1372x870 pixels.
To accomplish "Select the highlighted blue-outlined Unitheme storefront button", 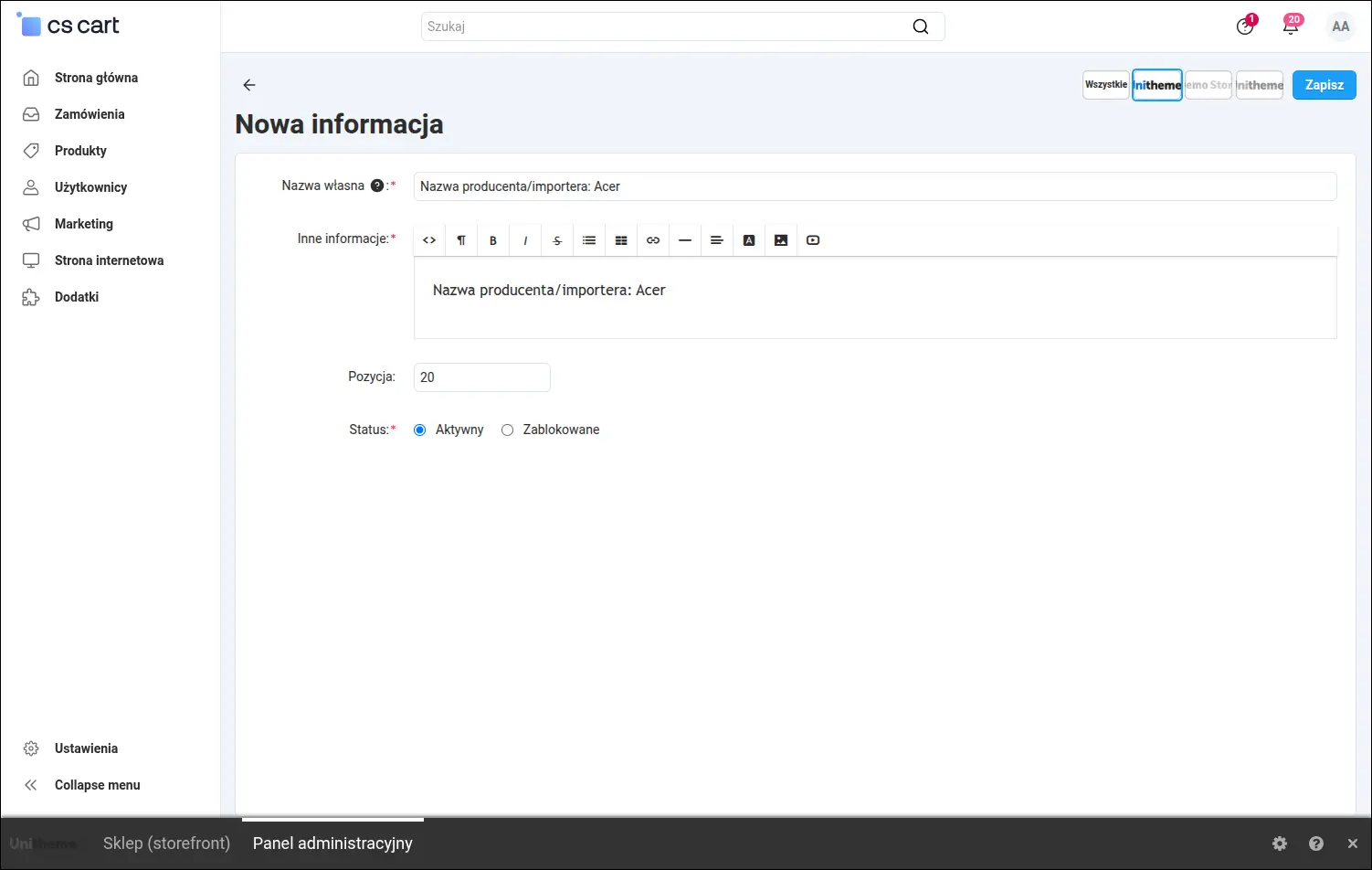I will coord(1157,85).
